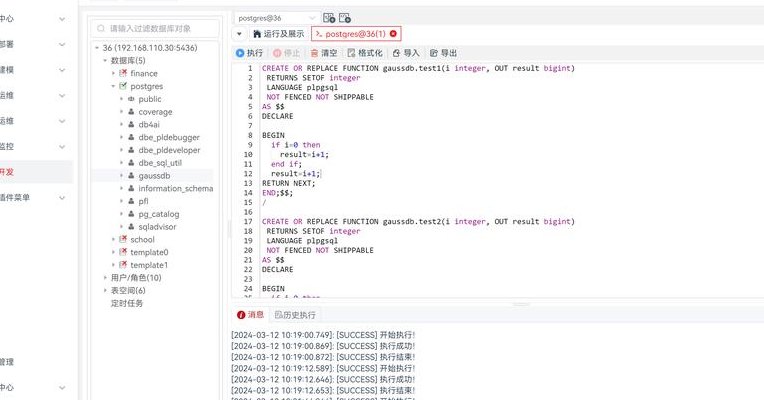Expand the 监控 sidebar menu chevron

tap(62, 147)
